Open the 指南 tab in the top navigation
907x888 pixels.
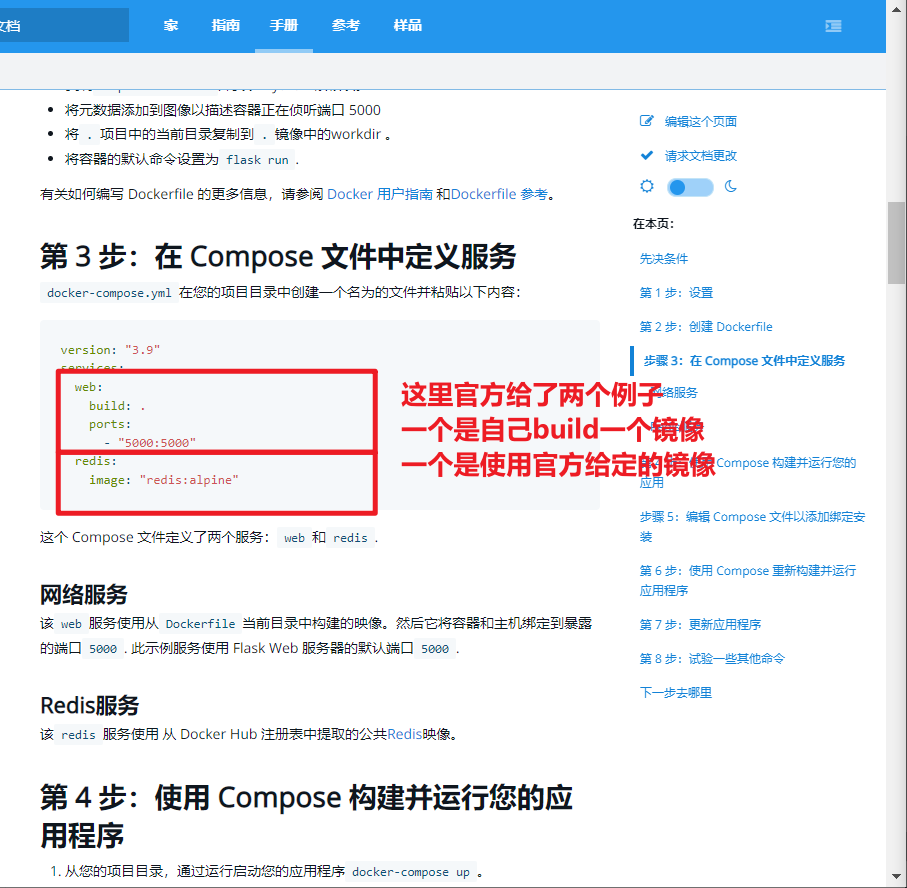(226, 26)
